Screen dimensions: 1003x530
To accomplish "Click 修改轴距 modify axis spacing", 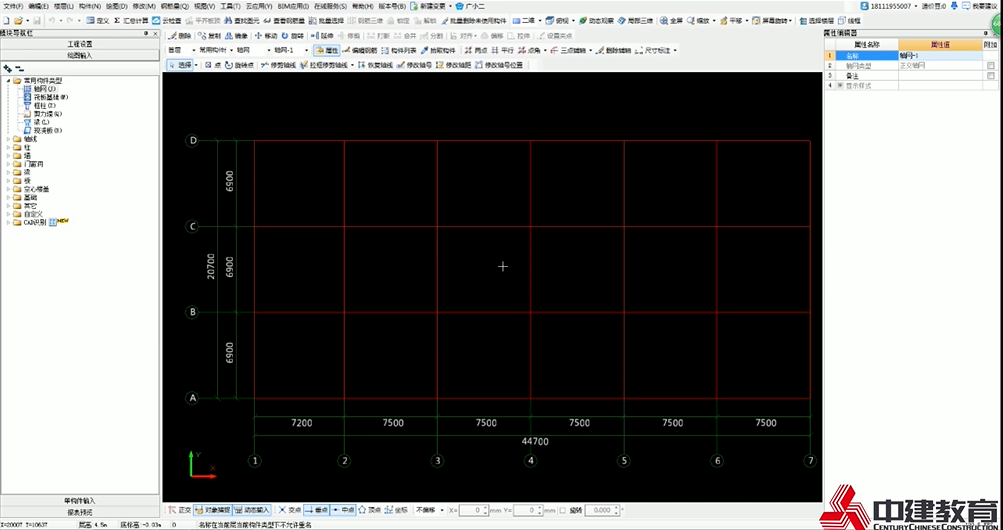I will tap(453, 65).
